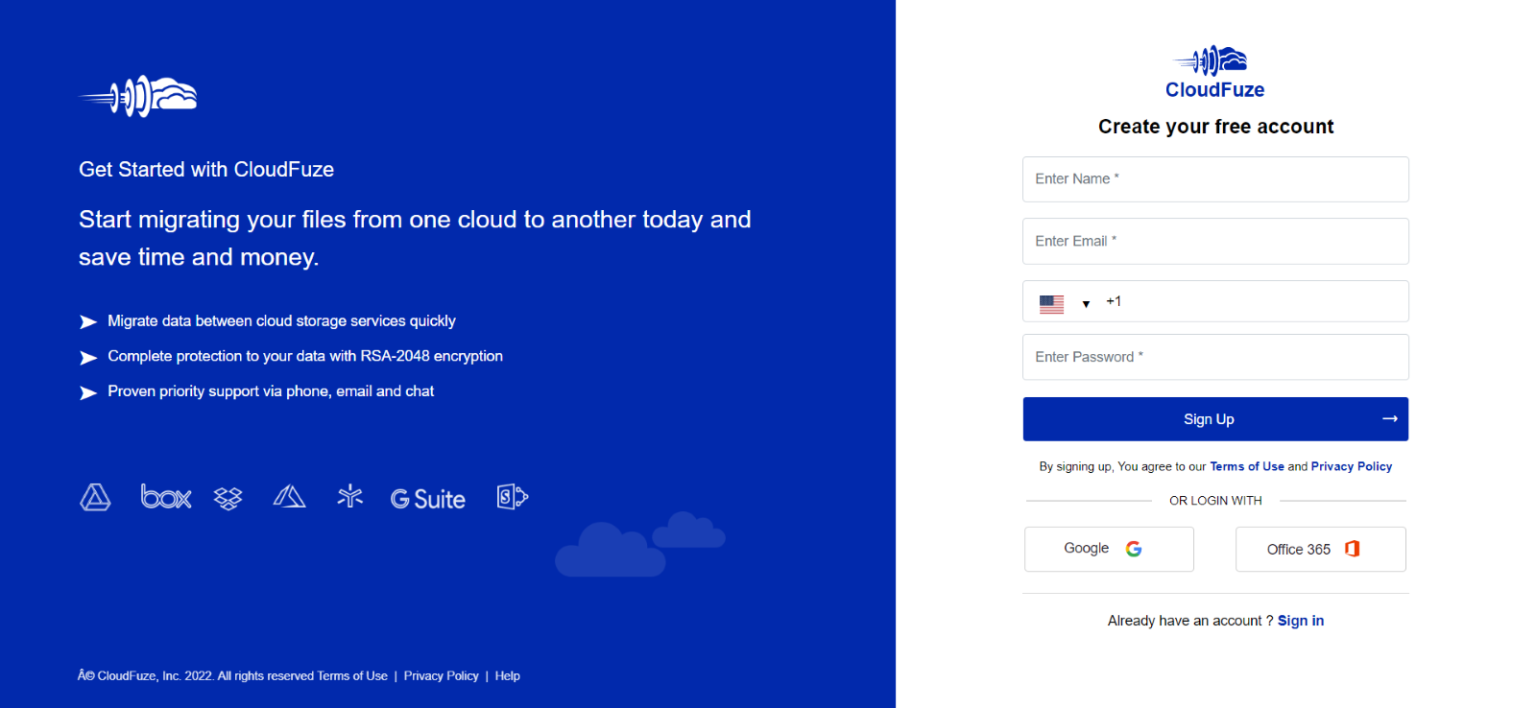
Task: Open the country code dropdown
Action: (1086, 302)
